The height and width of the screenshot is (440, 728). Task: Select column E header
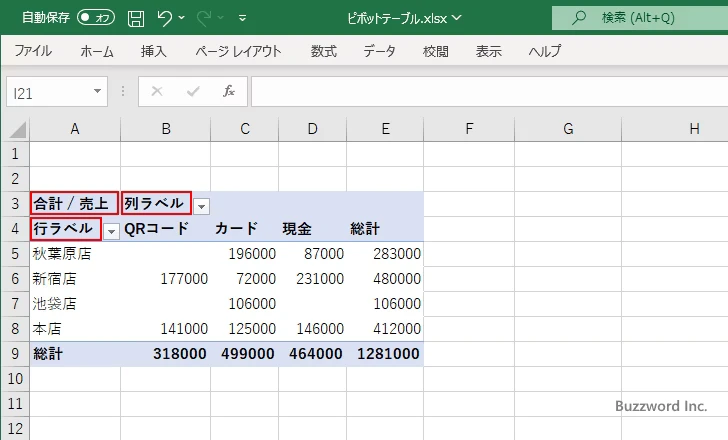click(x=385, y=129)
